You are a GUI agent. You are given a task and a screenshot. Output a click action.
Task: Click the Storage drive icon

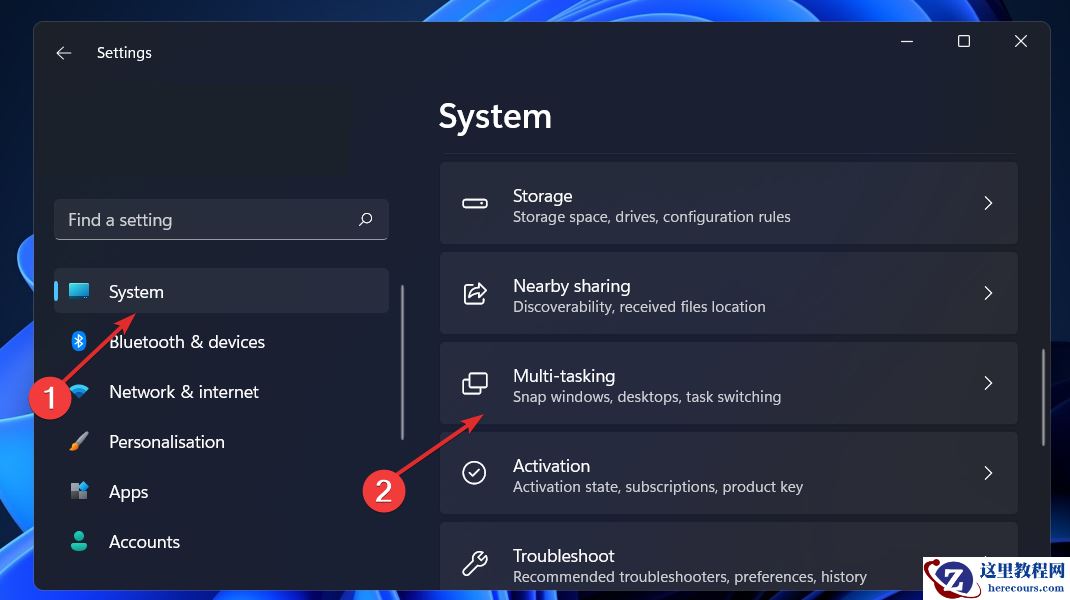(475, 203)
